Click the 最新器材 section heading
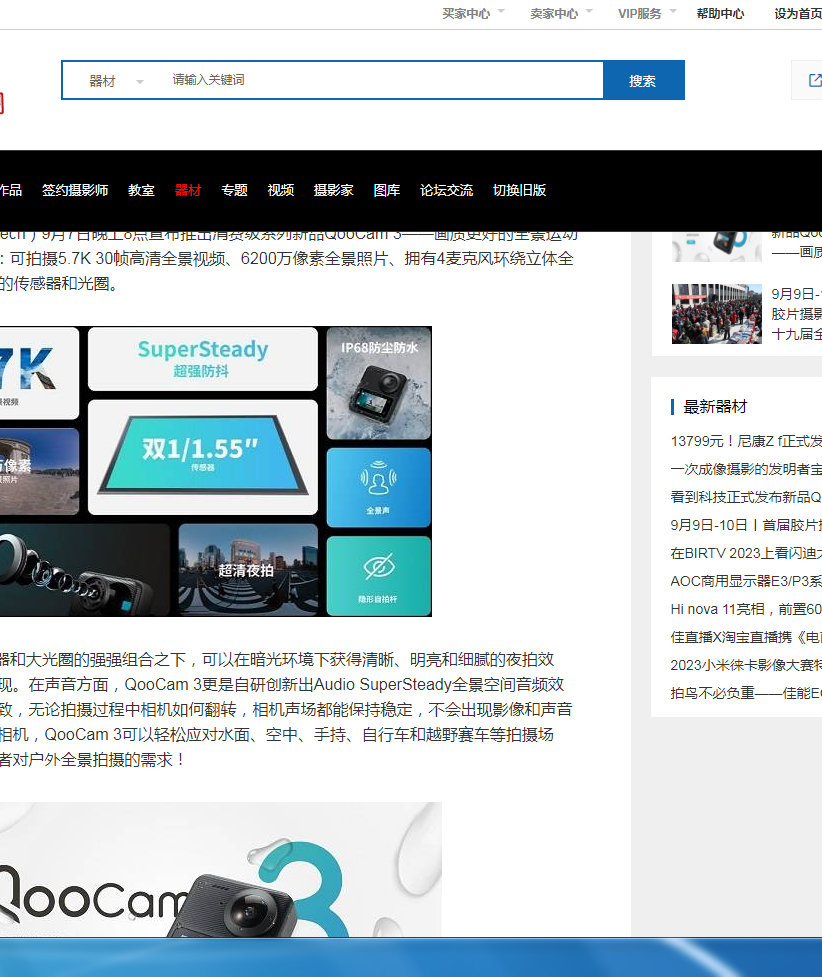 [x=715, y=407]
